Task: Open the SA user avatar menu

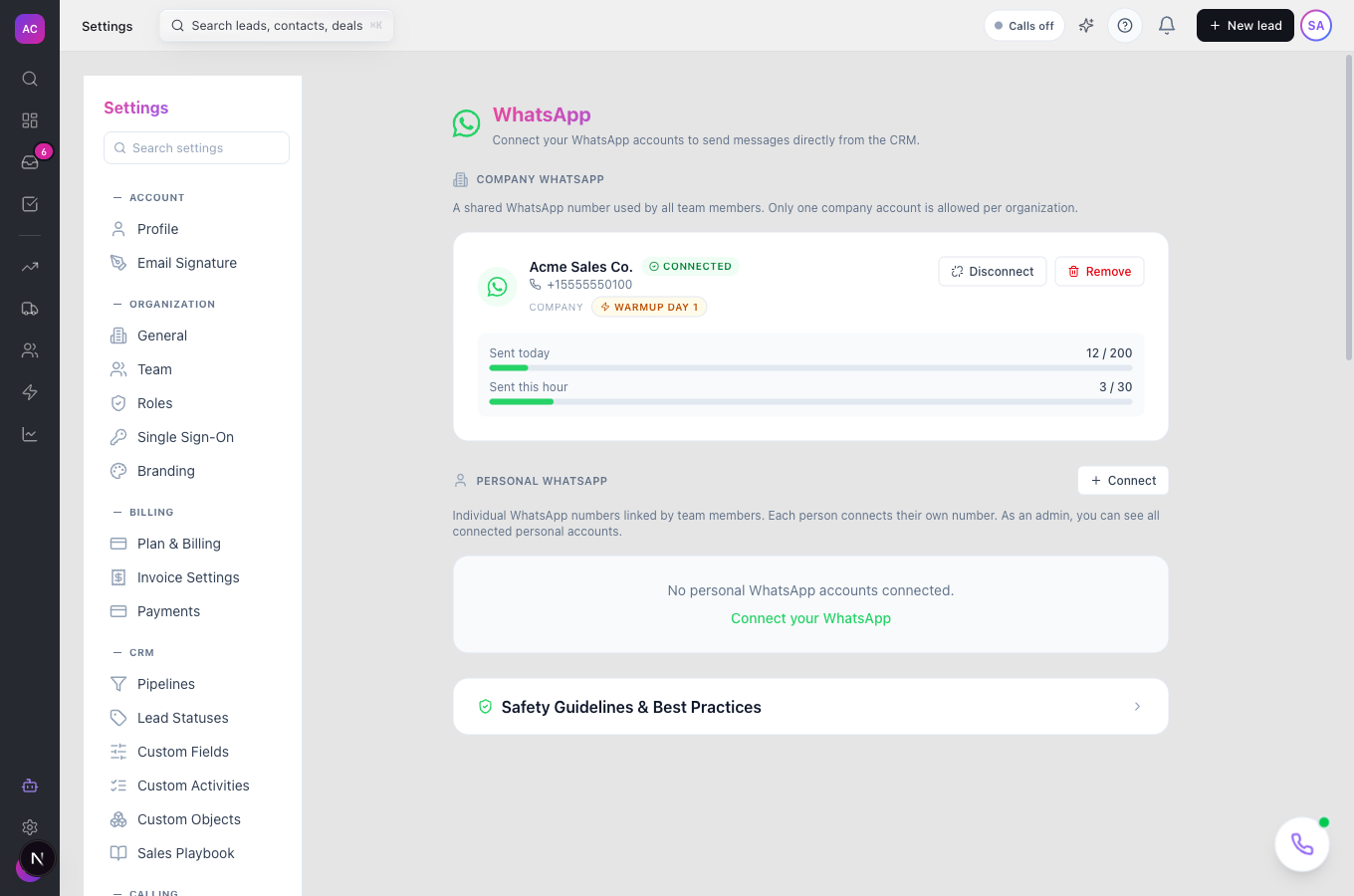Action: click(x=1316, y=26)
